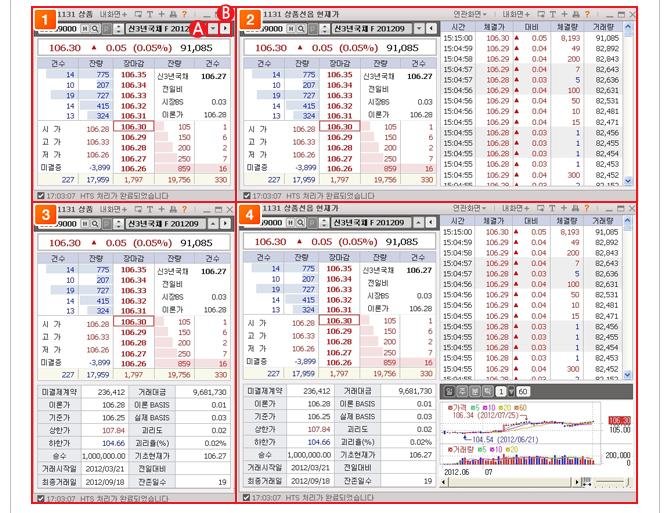
Task: Open the chart interval dropdown next to 1
Action: click(x=511, y=391)
